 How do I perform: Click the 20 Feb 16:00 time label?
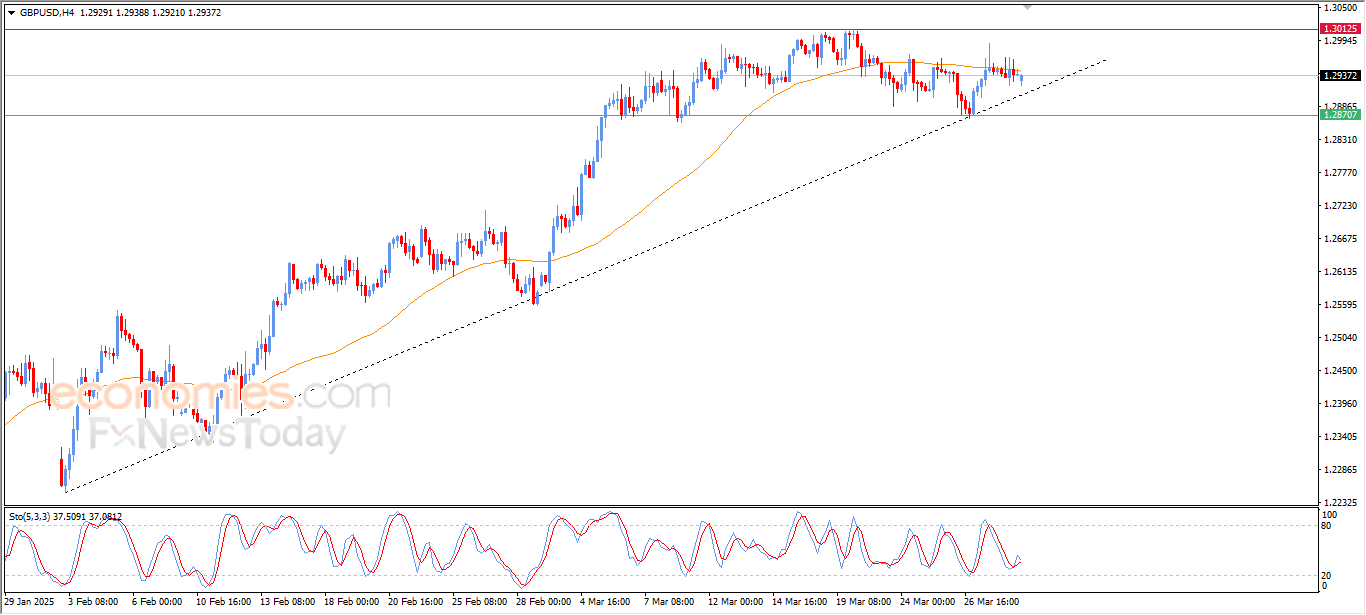click(417, 602)
